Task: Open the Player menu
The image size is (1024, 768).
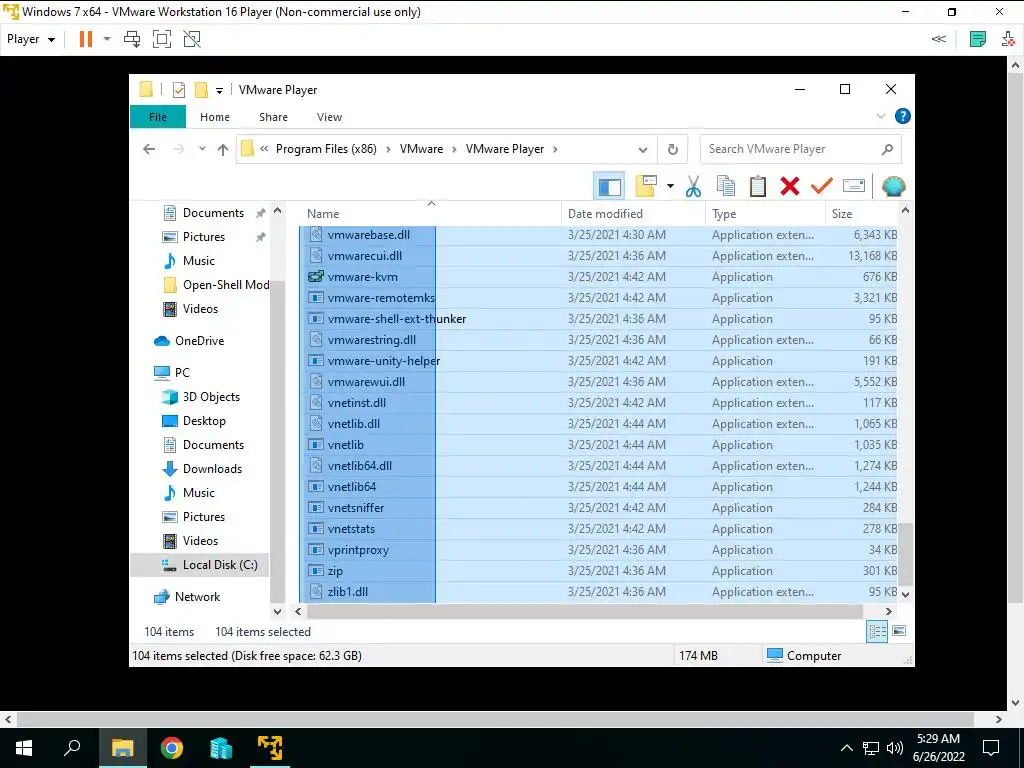Action: coord(31,39)
